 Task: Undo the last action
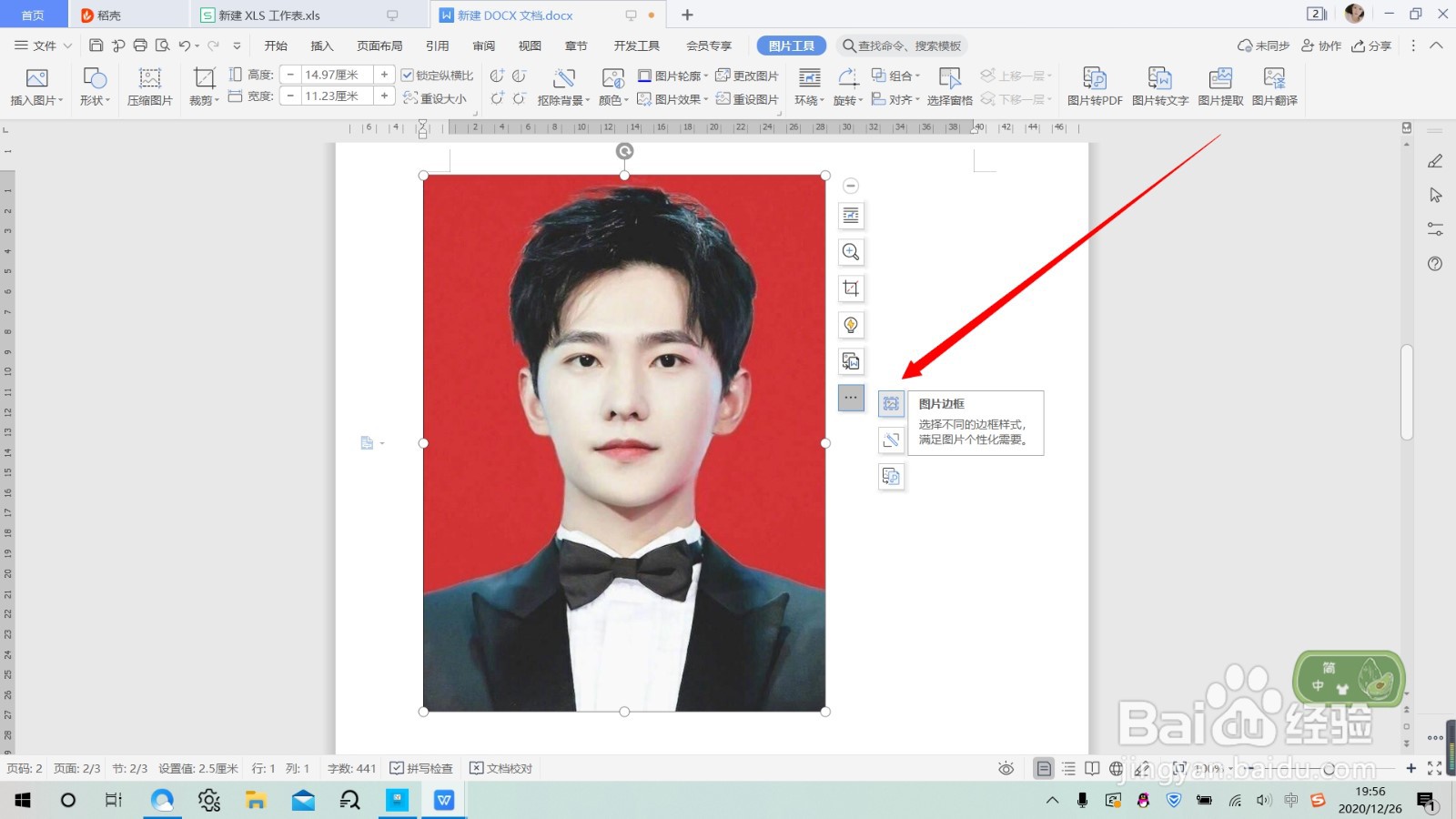185,45
